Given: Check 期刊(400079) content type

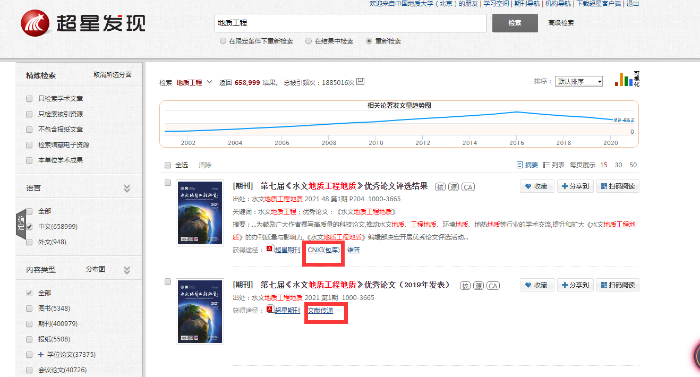Looking at the screenshot, I should [x=29, y=323].
